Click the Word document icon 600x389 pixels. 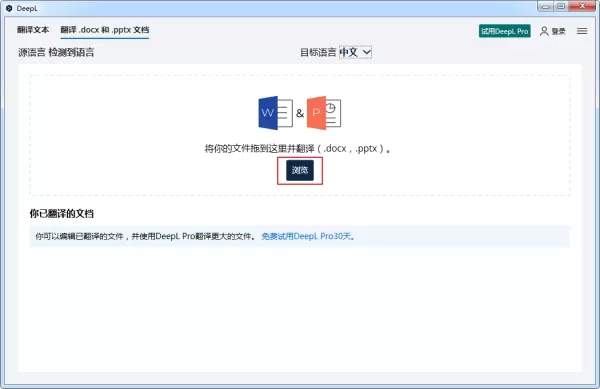point(276,113)
